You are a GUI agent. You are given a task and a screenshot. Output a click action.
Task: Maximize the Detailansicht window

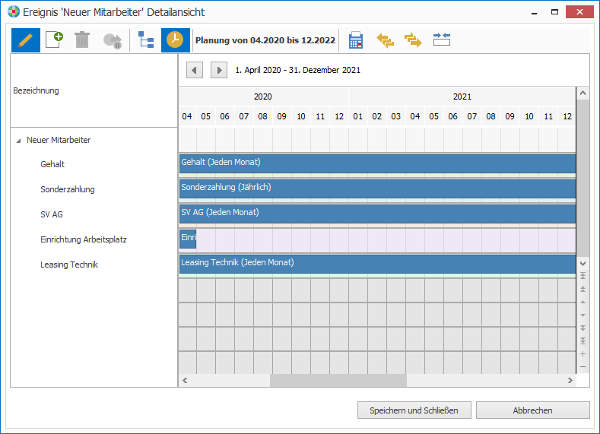554,12
